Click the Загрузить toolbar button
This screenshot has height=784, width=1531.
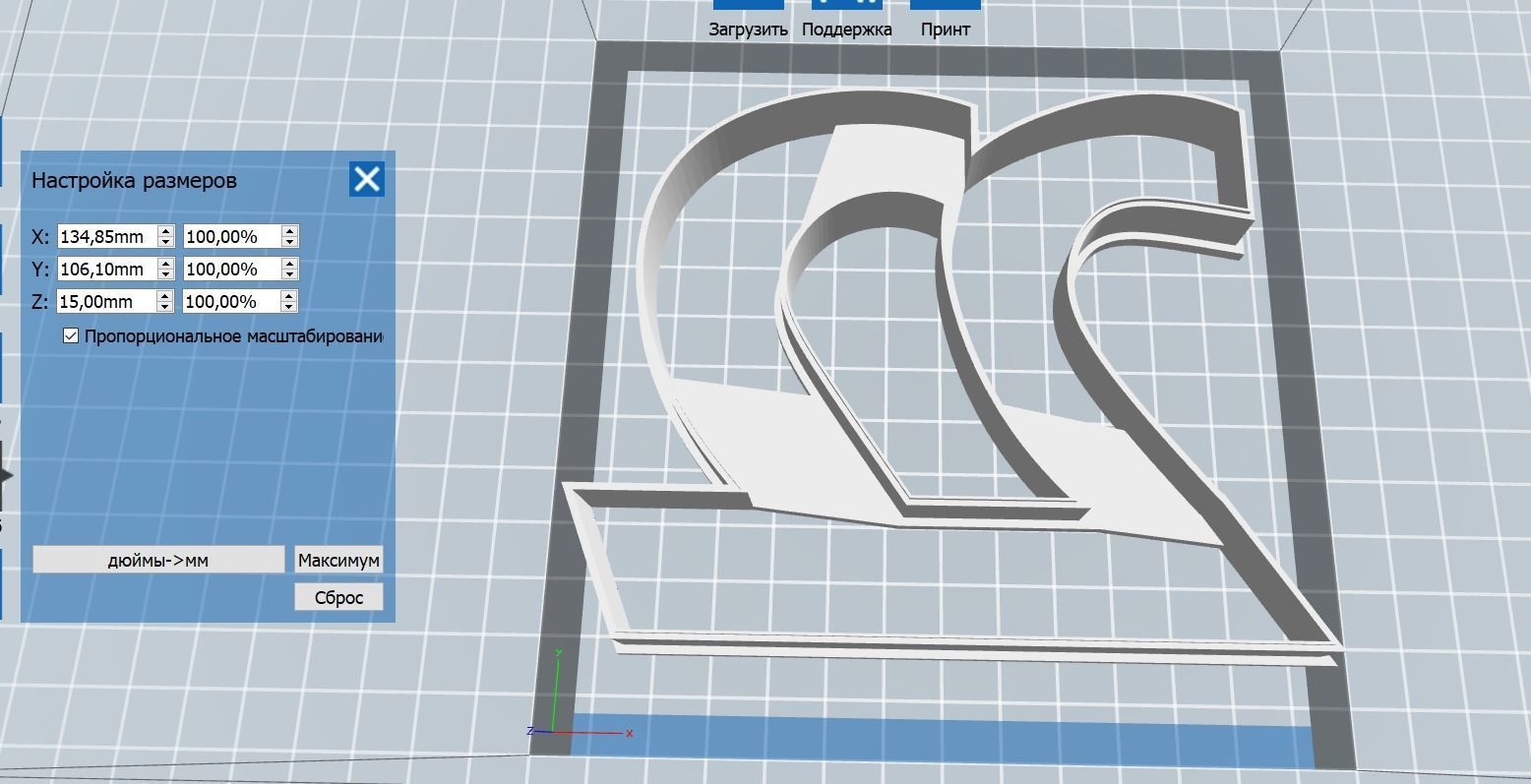(x=748, y=20)
